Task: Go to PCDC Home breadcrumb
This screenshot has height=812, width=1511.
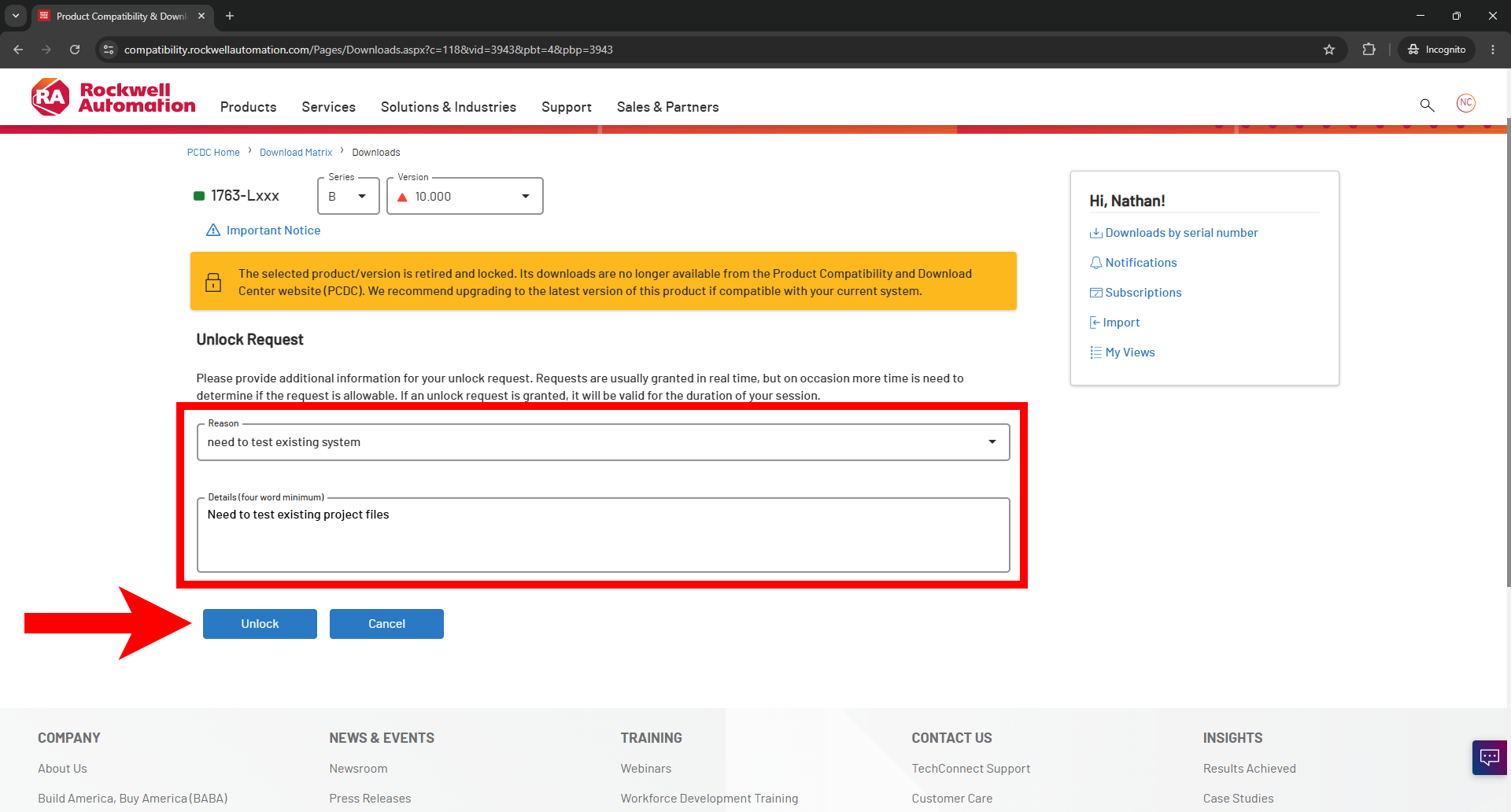Action: (213, 153)
